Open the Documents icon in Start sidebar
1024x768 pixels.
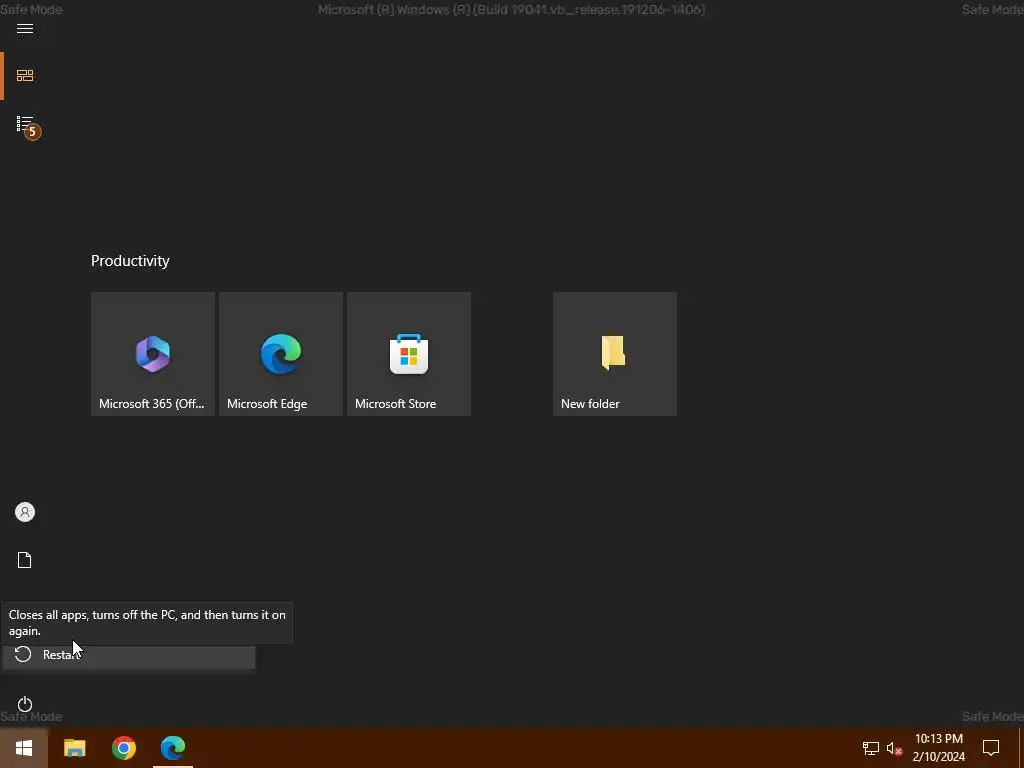25,560
